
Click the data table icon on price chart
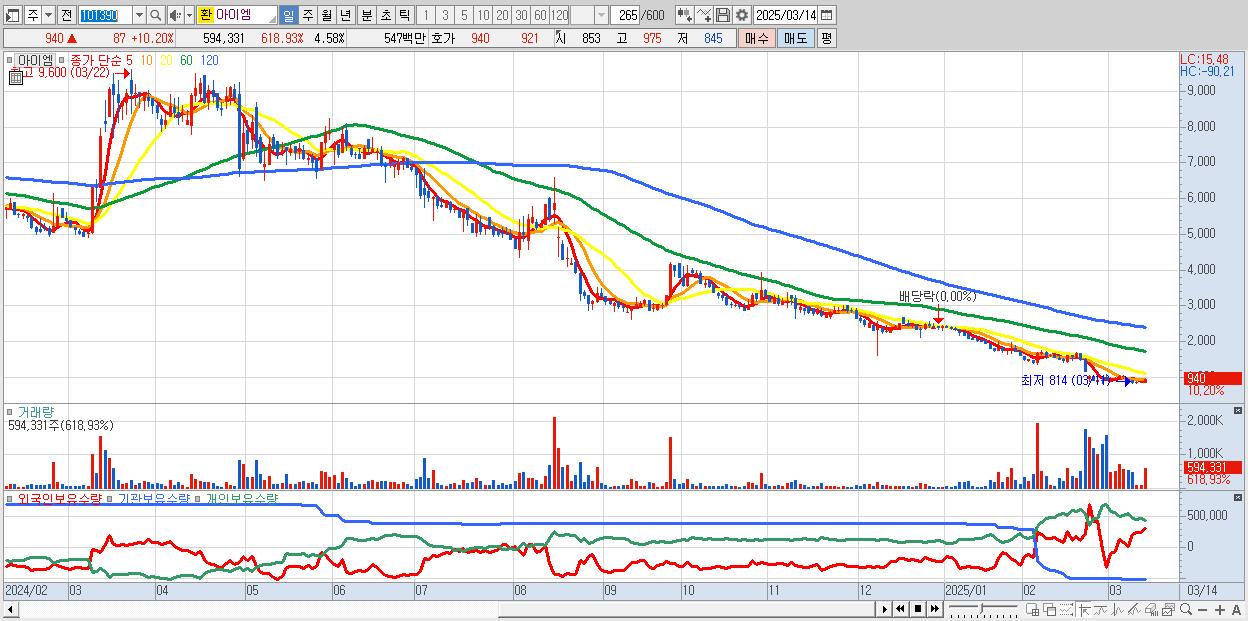tap(16, 78)
